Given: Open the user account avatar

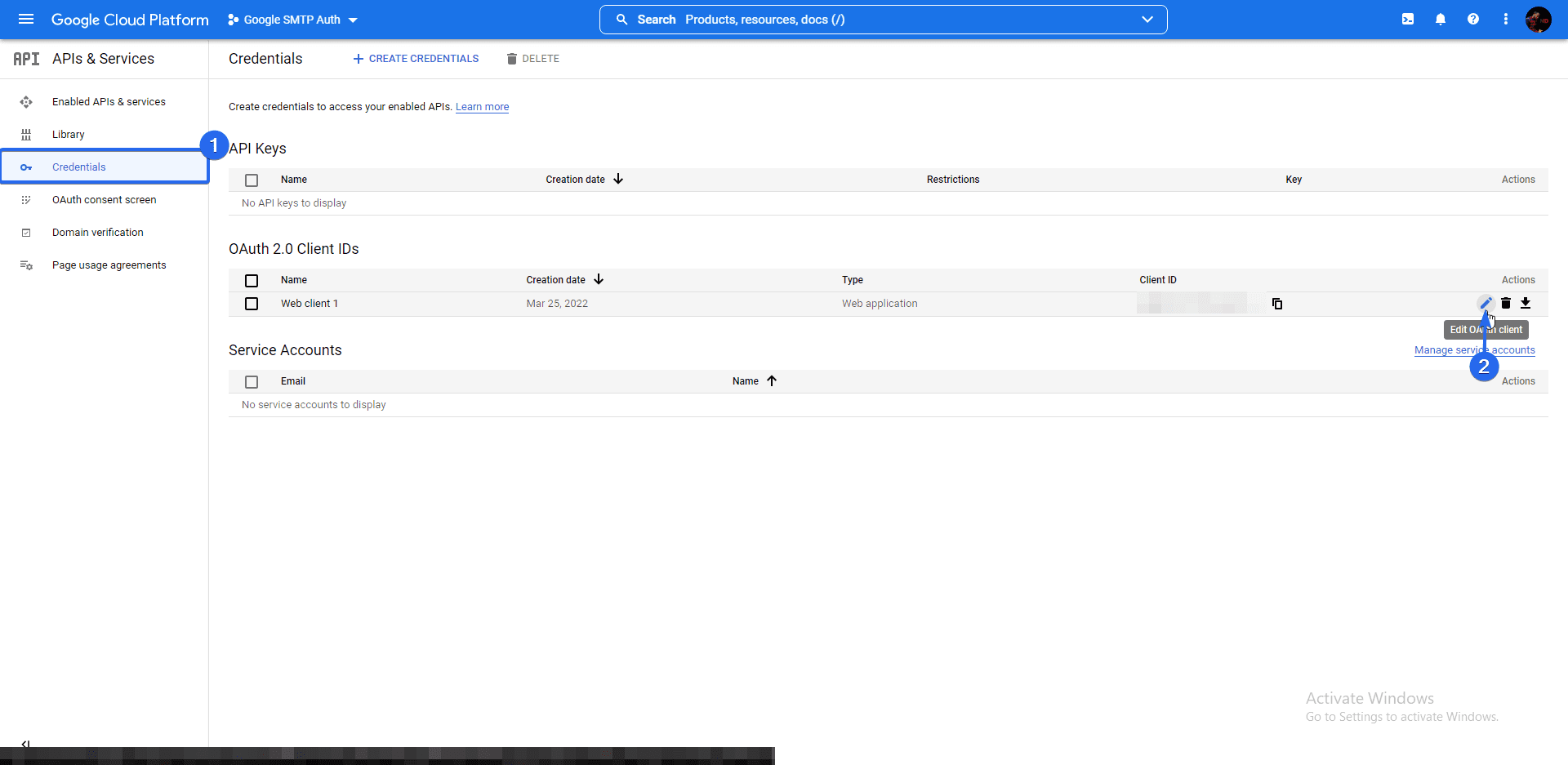Looking at the screenshot, I should click(x=1539, y=19).
